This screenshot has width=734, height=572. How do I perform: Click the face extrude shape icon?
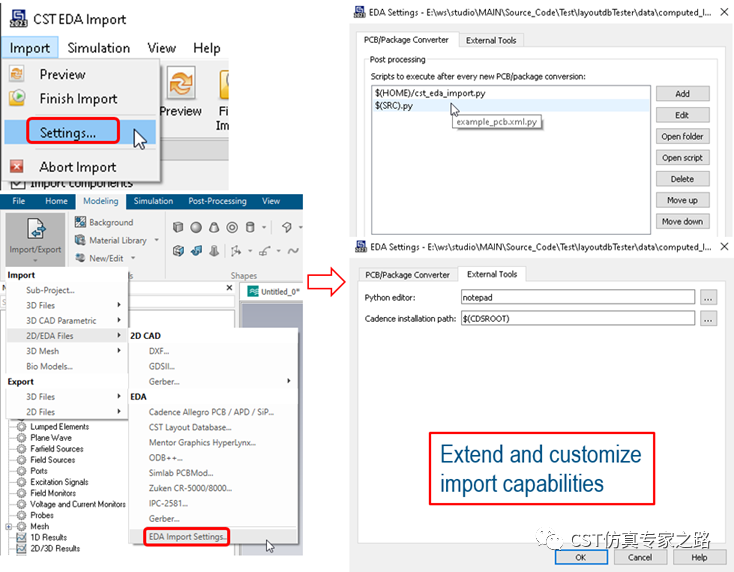pos(178,251)
